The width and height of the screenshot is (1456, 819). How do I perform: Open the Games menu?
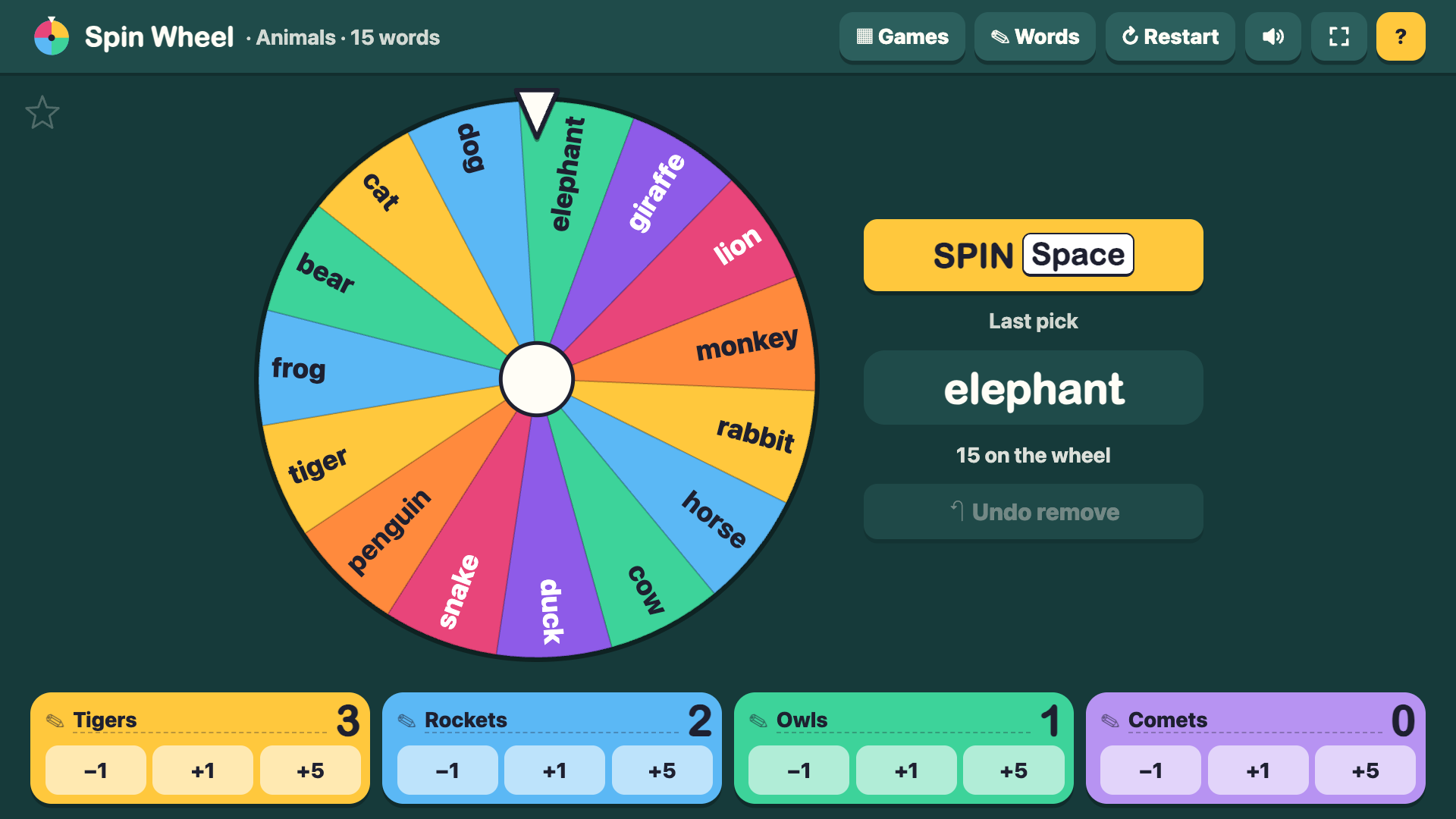(902, 36)
